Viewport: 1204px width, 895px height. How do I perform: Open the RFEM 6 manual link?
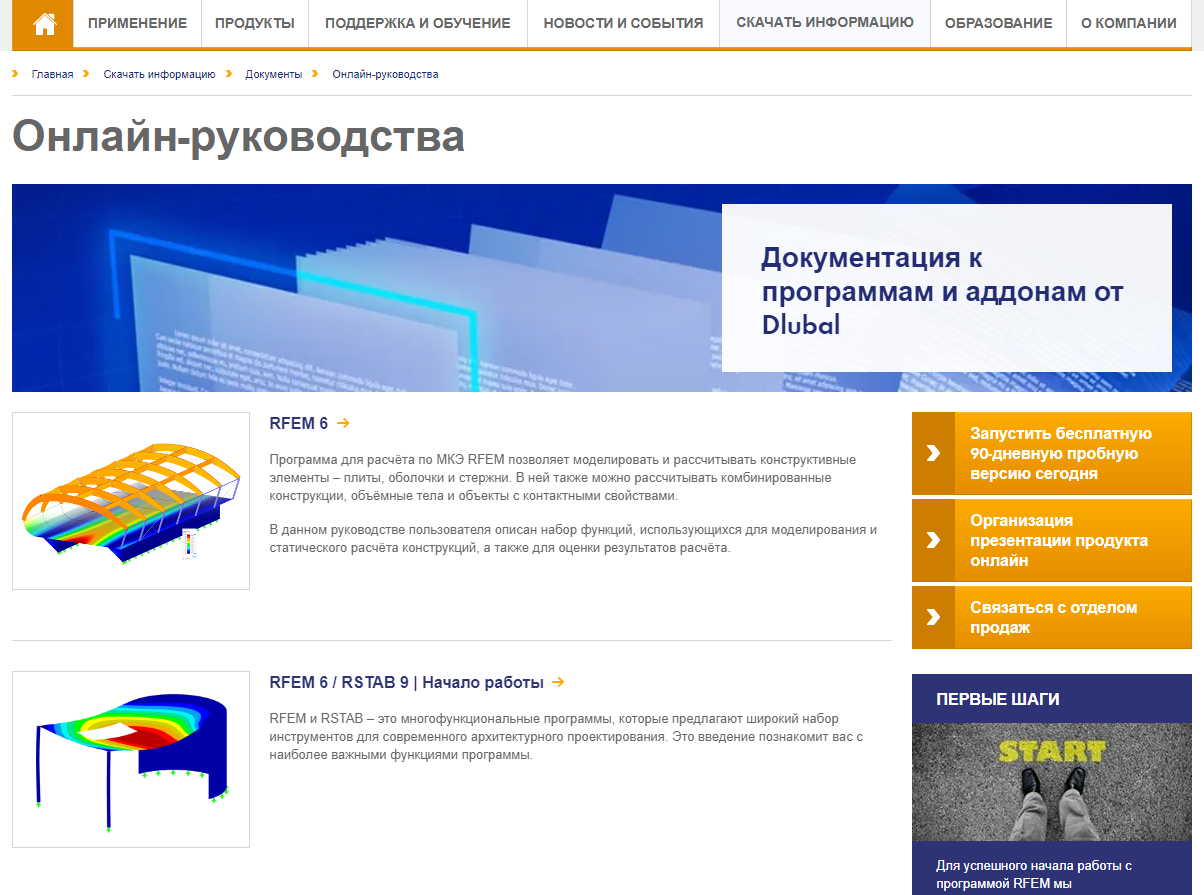300,423
